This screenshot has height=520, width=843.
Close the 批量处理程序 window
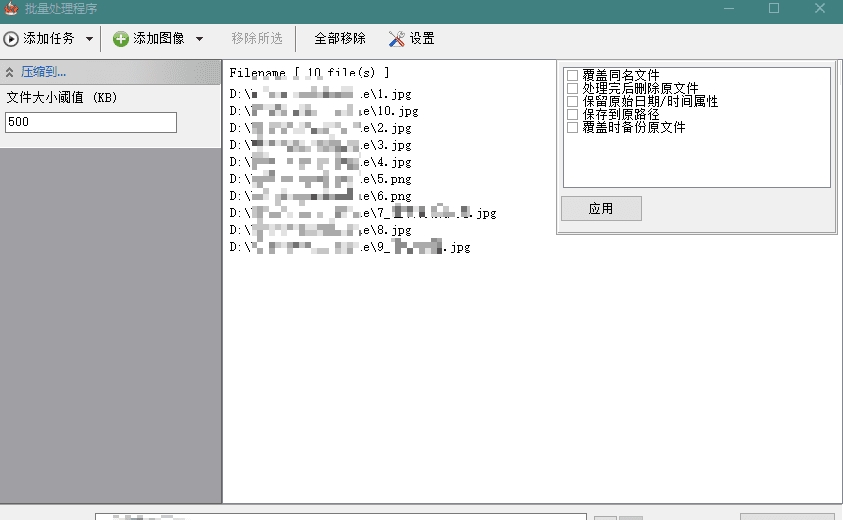point(820,9)
